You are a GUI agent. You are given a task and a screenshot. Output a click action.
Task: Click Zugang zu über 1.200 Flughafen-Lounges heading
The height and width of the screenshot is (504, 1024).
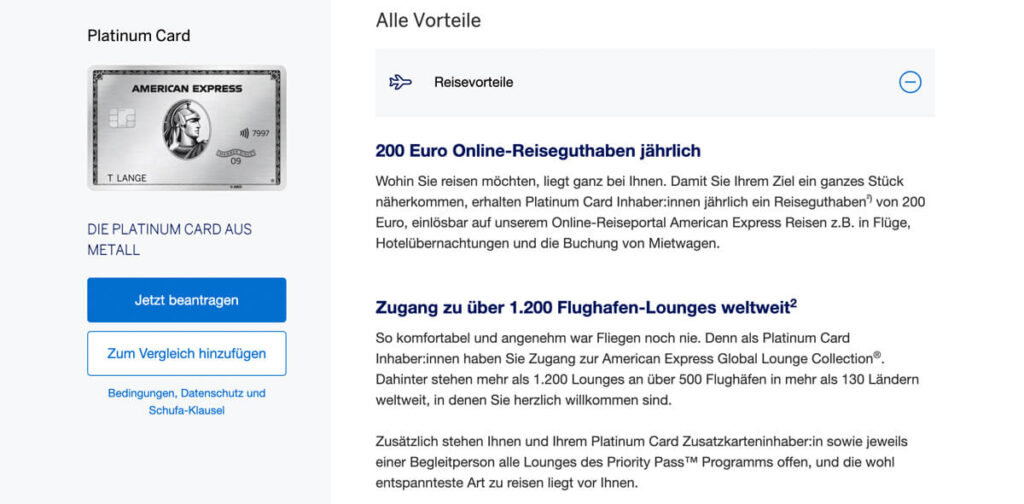coord(586,307)
